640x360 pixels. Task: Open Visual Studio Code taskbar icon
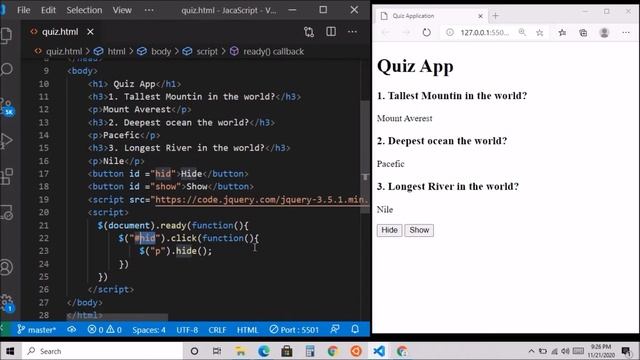(x=379, y=351)
